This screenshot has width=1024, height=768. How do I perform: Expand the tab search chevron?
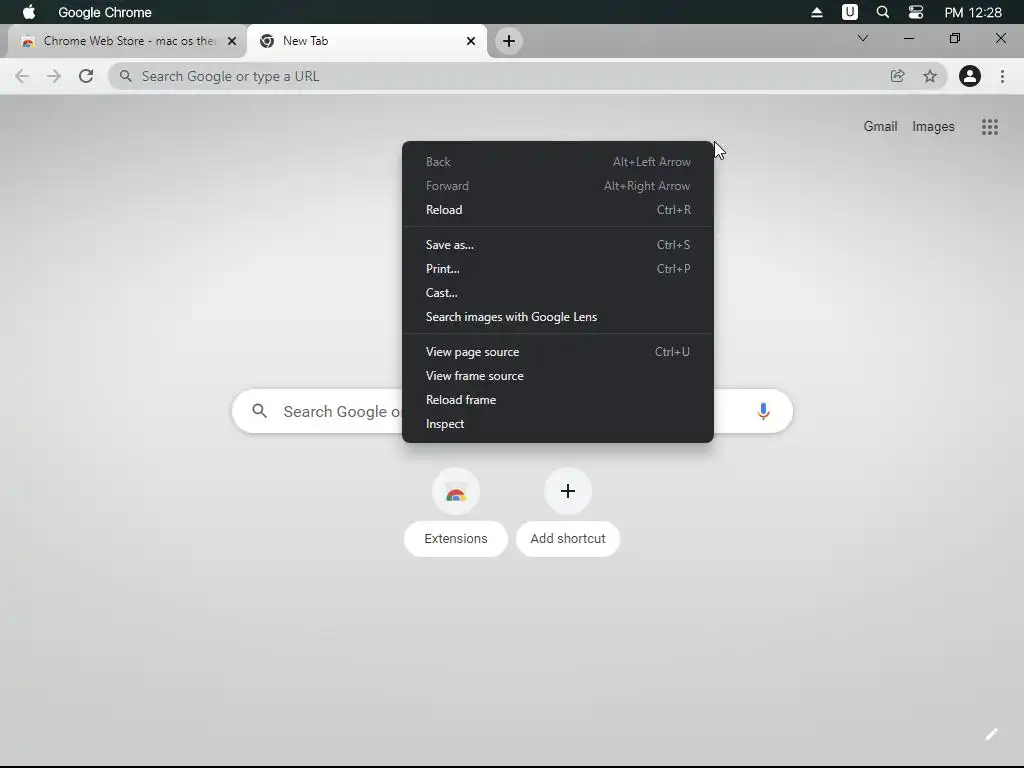click(863, 38)
